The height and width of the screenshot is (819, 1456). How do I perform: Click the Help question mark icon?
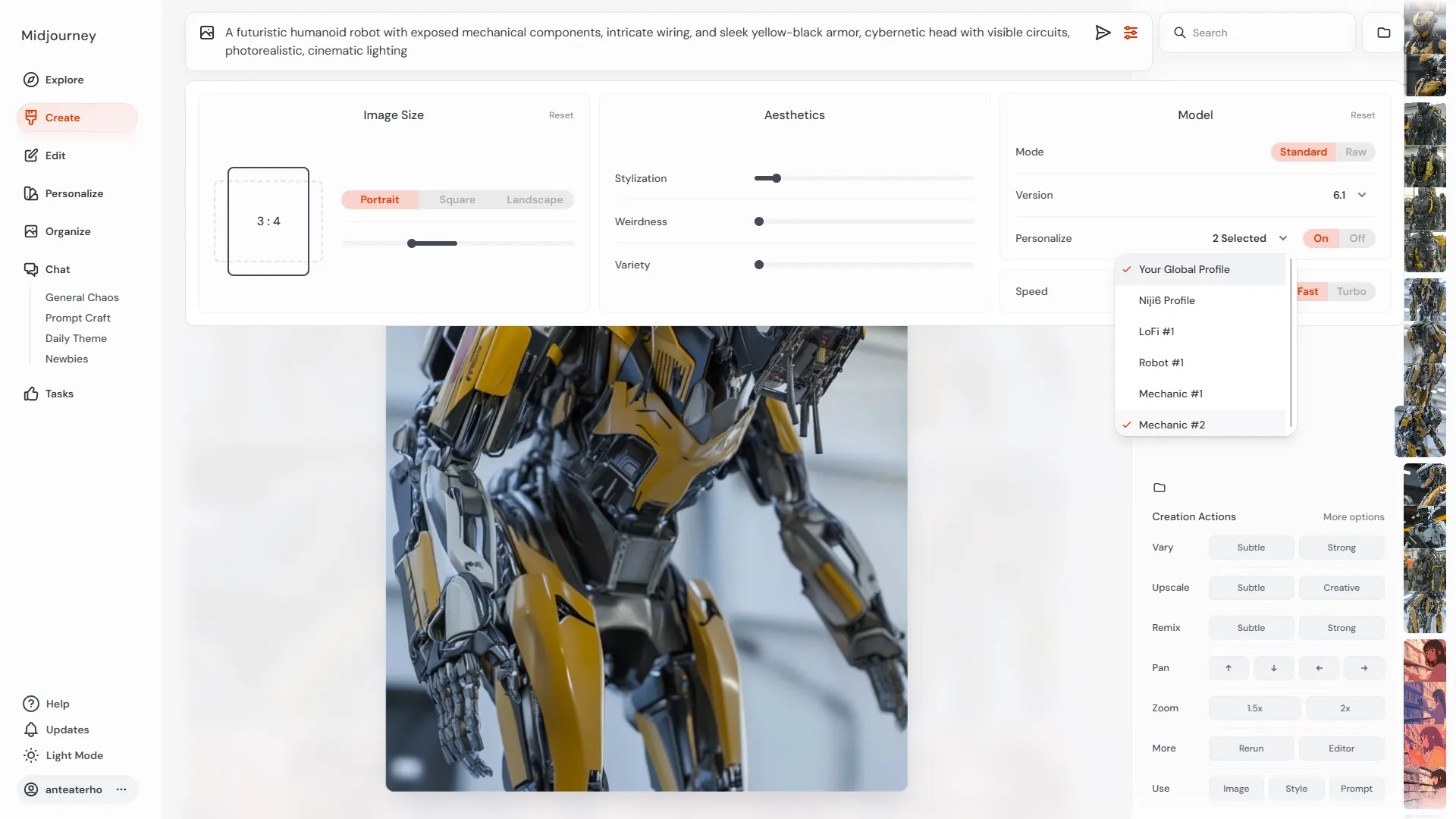coord(31,704)
